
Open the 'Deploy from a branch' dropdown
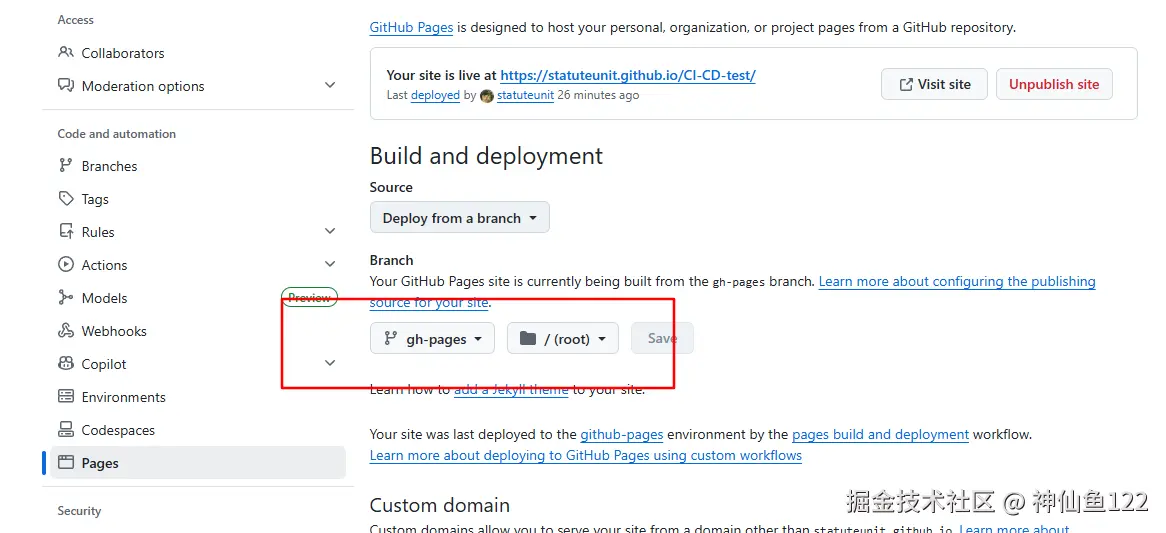(459, 218)
